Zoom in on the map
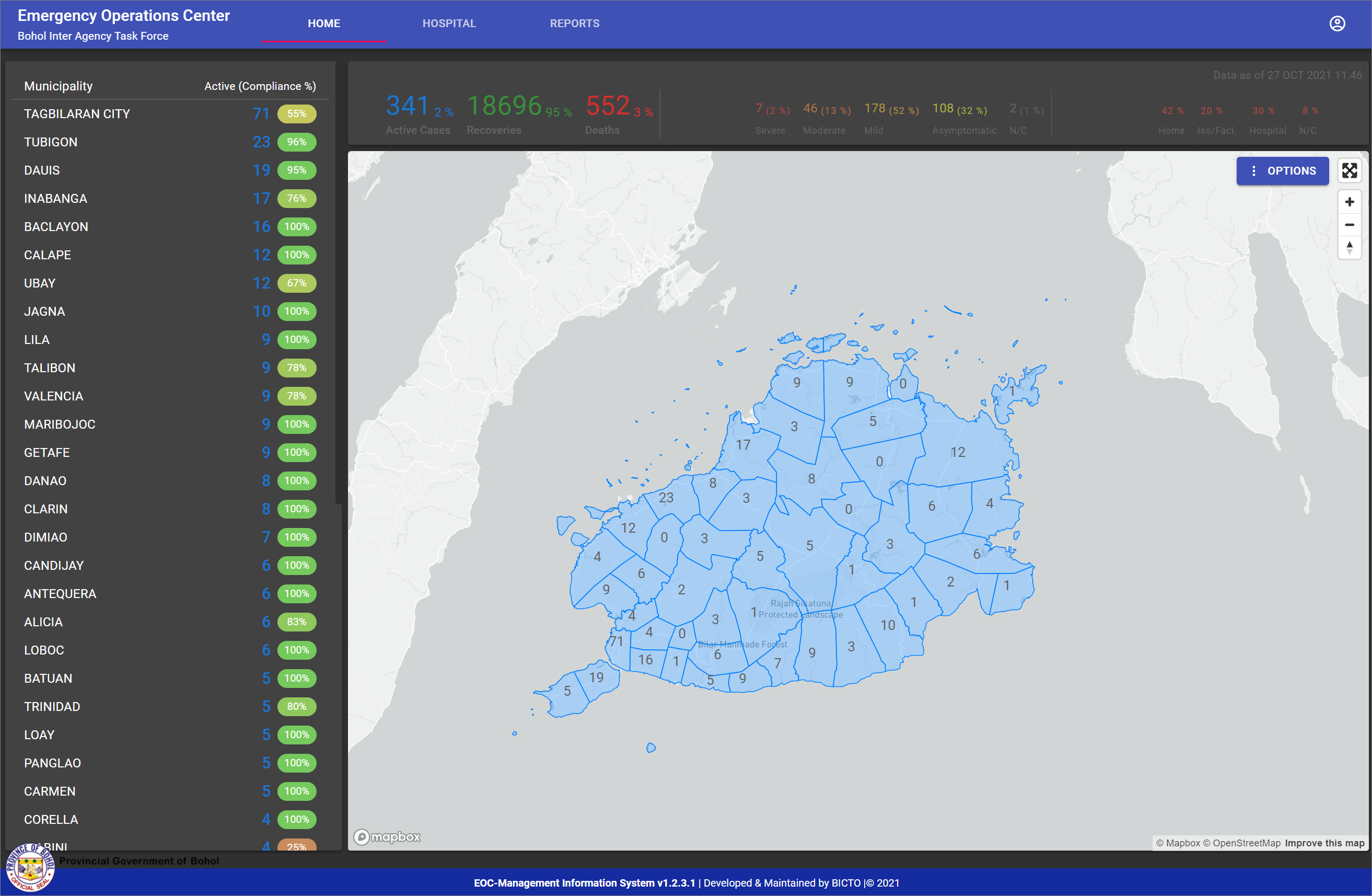Screen dimensions: 1372x896 pos(1349,202)
